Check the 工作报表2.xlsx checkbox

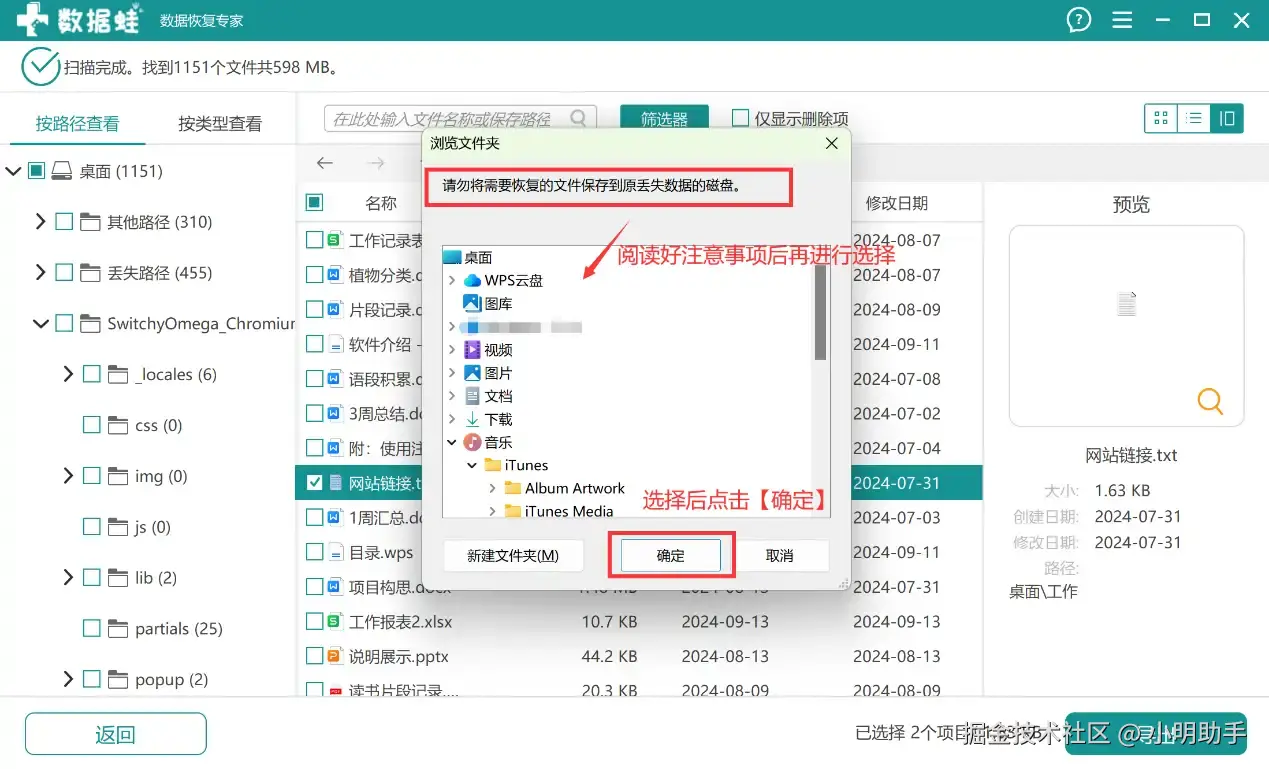click(314, 621)
